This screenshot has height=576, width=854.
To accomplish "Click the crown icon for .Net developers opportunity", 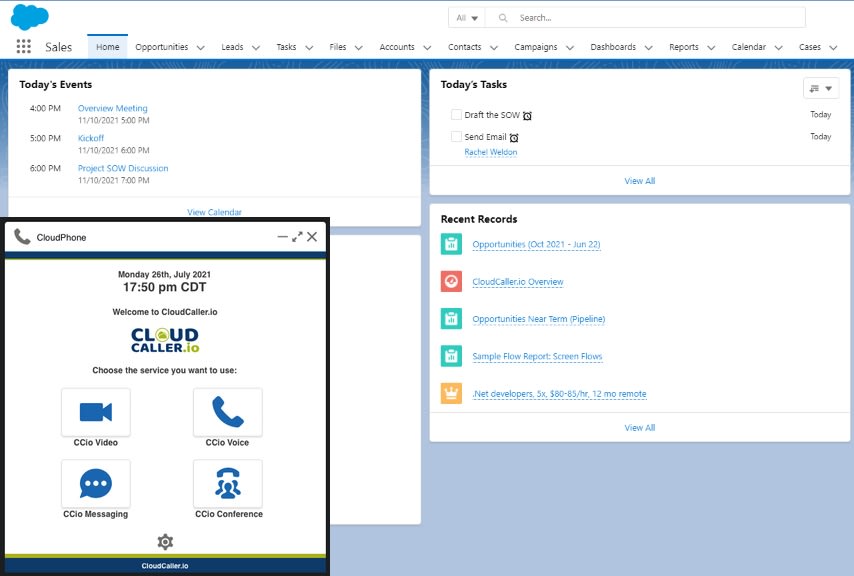I will (x=451, y=393).
